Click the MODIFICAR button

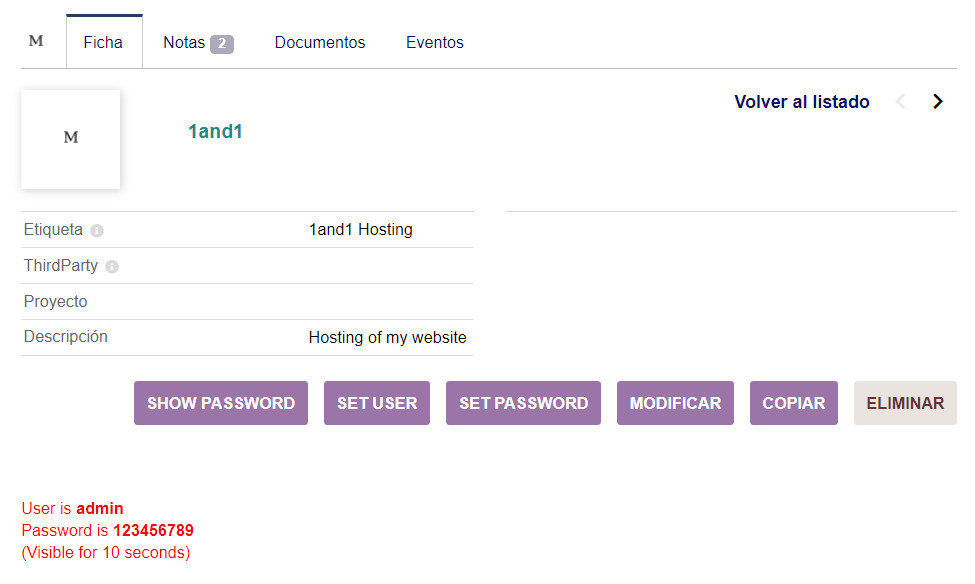pos(675,403)
